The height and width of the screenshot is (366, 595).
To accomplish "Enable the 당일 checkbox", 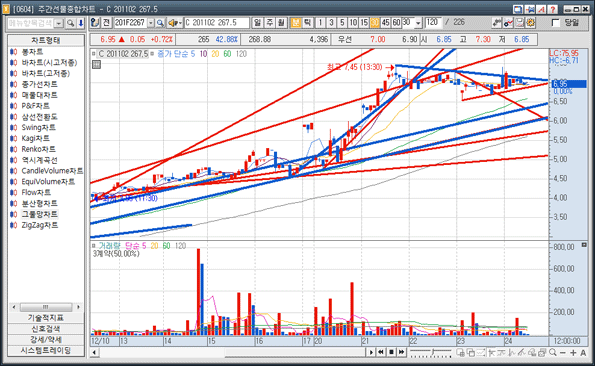I will pos(556,23).
